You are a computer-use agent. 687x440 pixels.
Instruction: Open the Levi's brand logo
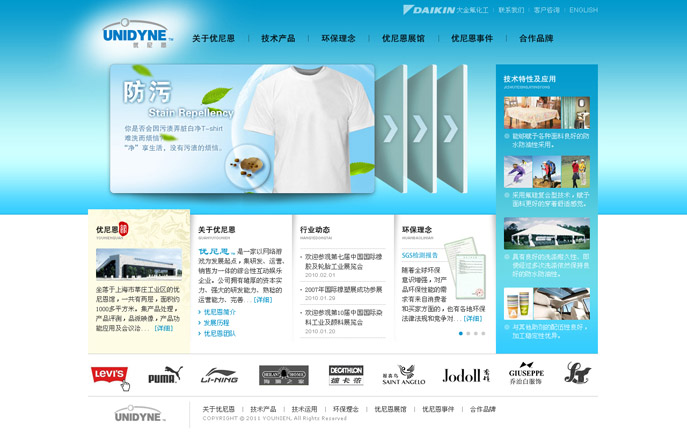(x=110, y=376)
